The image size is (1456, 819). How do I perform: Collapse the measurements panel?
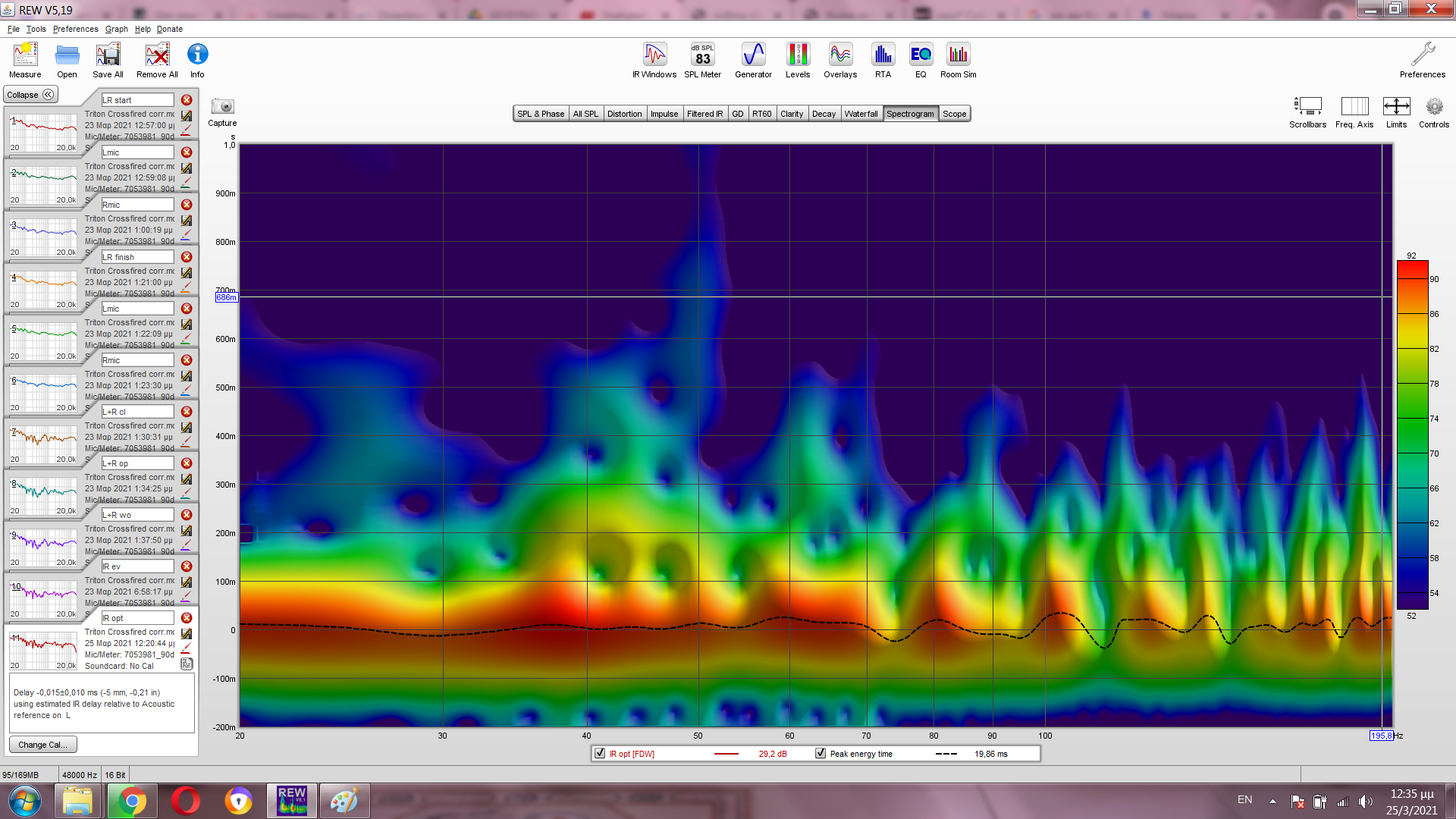pyautogui.click(x=30, y=95)
